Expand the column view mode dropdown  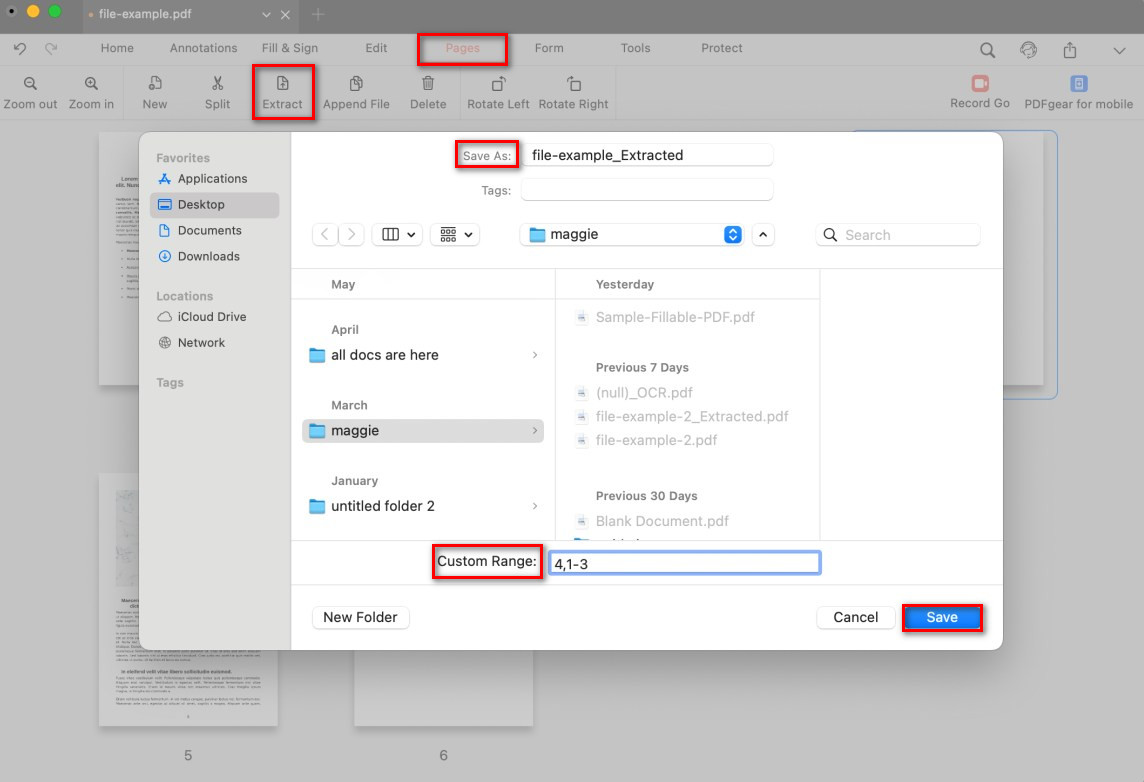[x=397, y=235]
